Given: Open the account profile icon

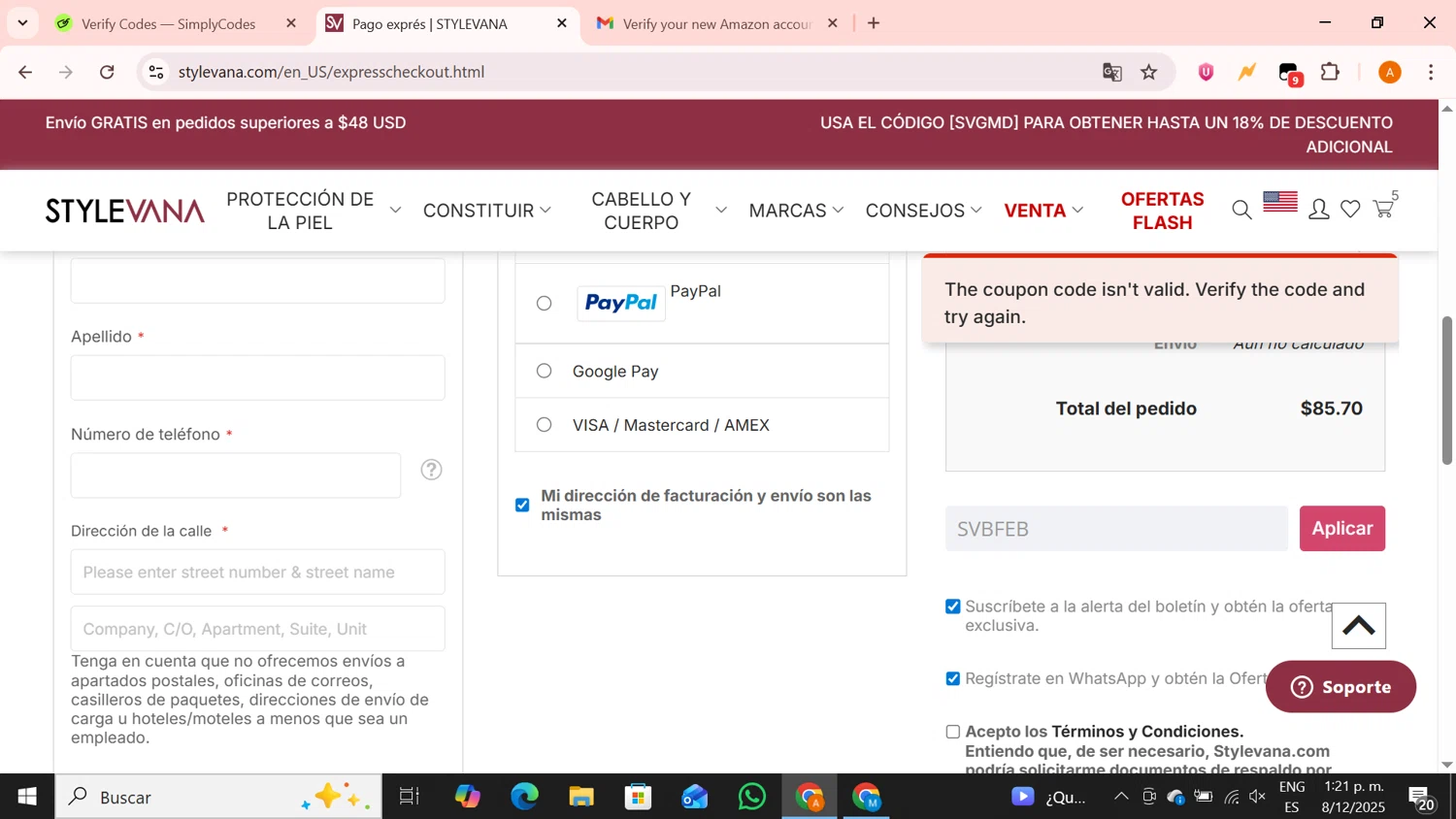Looking at the screenshot, I should click(1318, 210).
